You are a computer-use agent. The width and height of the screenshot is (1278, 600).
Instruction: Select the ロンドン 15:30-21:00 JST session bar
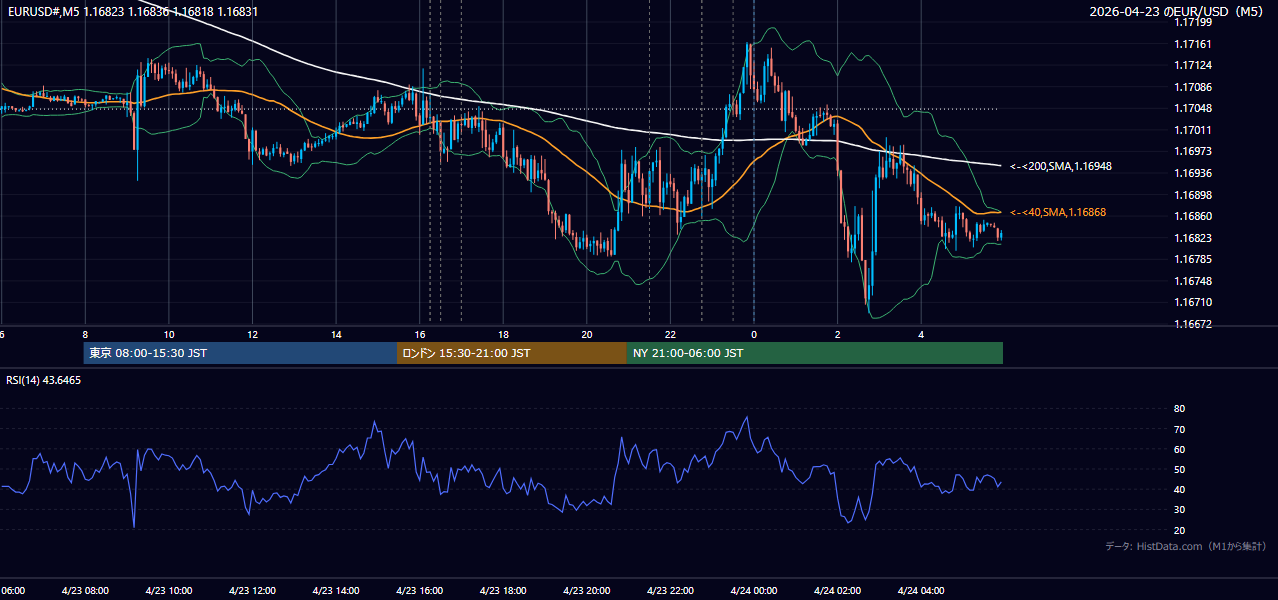(x=512, y=353)
